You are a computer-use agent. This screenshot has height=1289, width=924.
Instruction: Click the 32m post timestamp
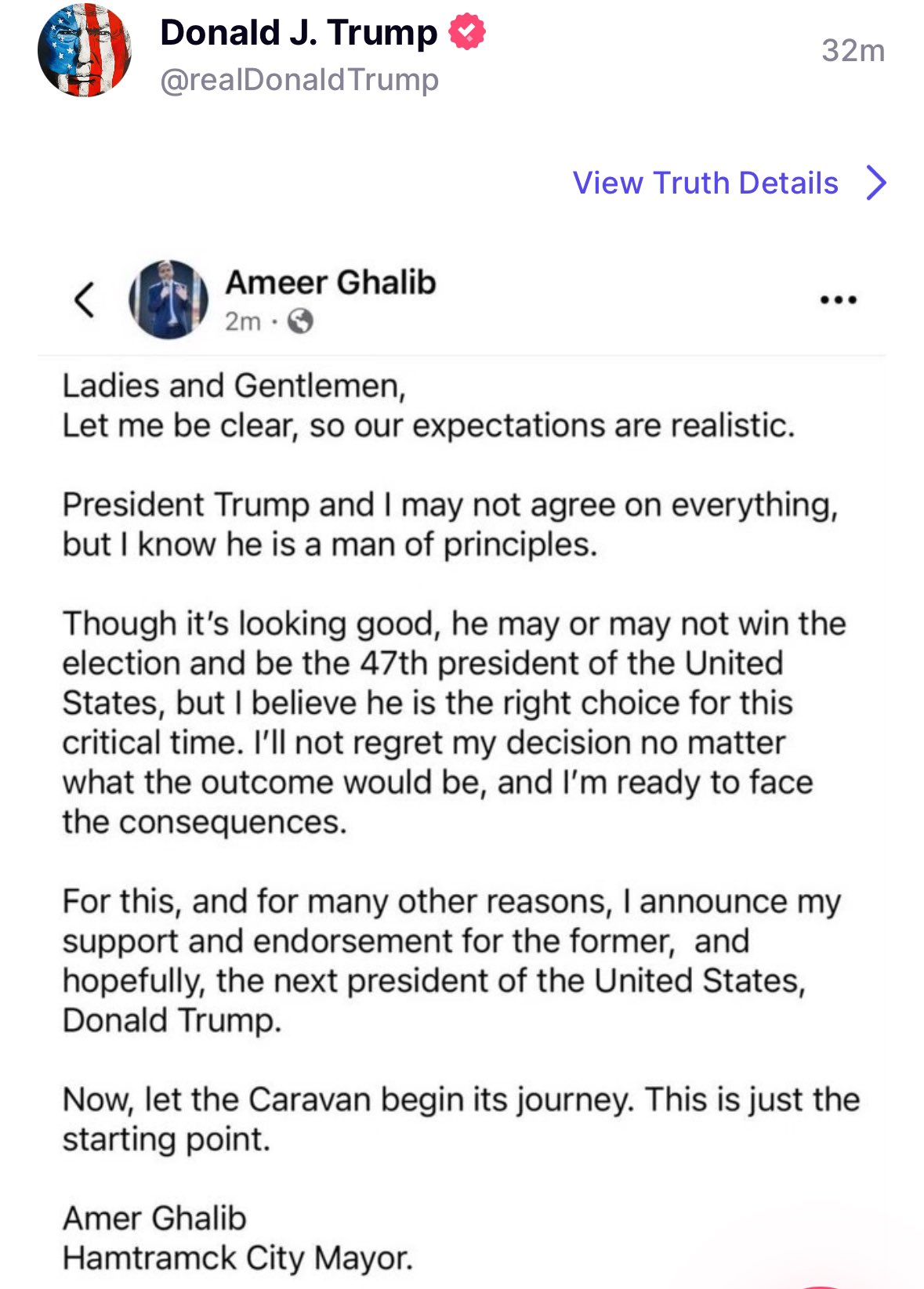coord(853,51)
